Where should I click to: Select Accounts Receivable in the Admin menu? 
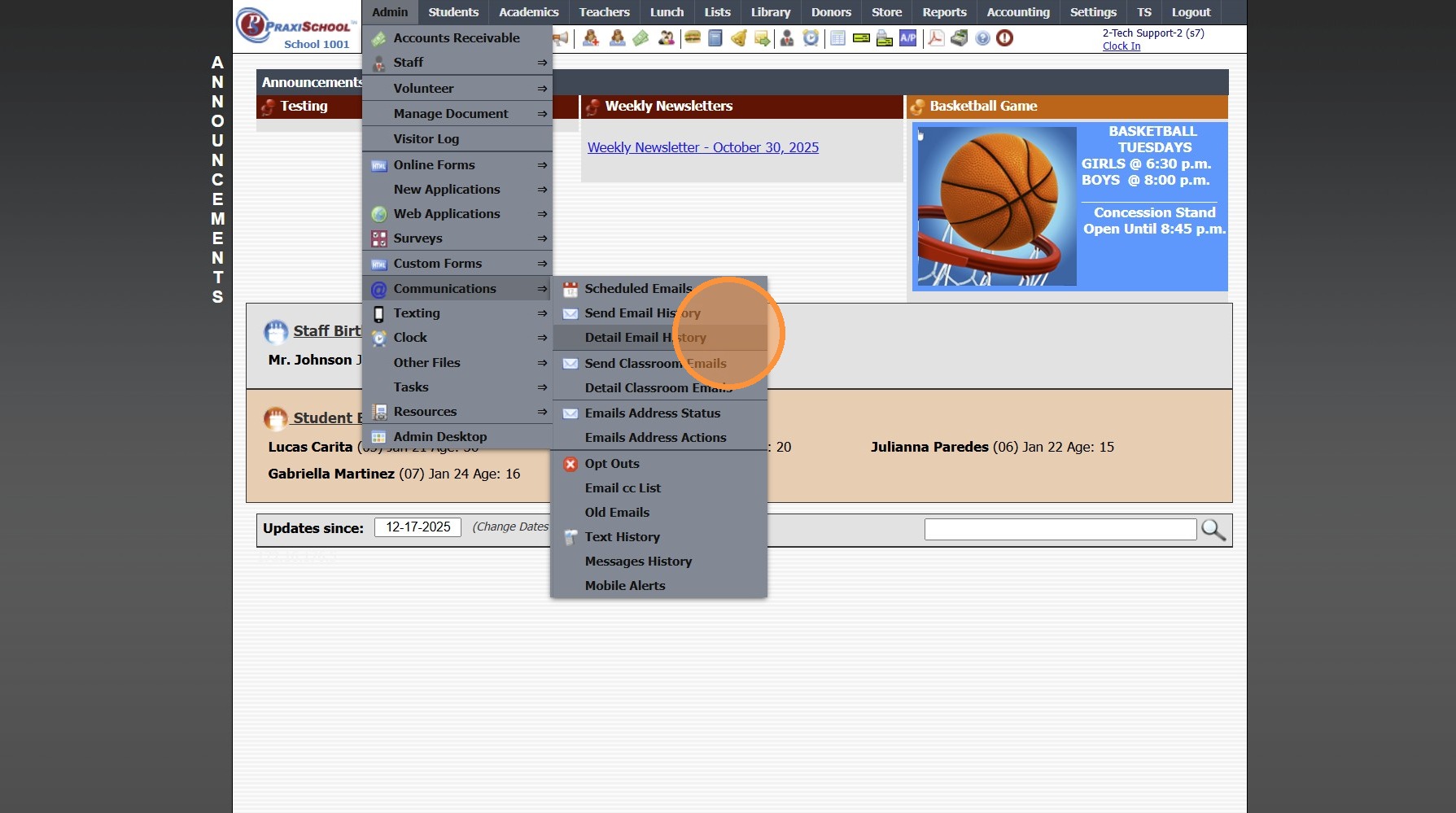[457, 38]
